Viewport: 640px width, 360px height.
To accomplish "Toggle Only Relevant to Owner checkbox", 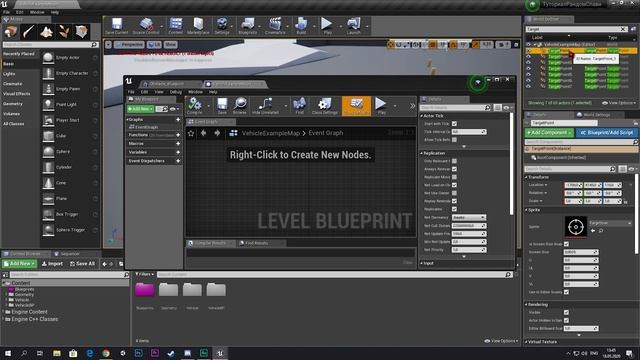I will tap(454, 161).
